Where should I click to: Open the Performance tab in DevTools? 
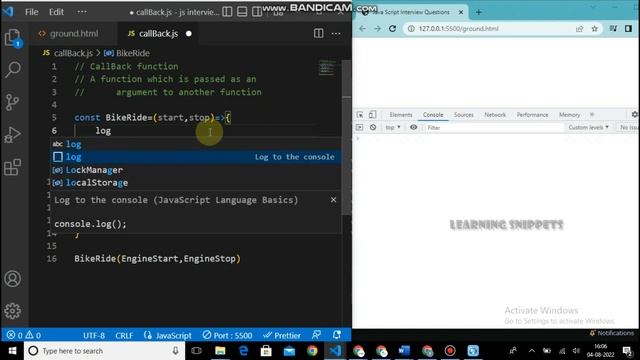click(x=532, y=115)
